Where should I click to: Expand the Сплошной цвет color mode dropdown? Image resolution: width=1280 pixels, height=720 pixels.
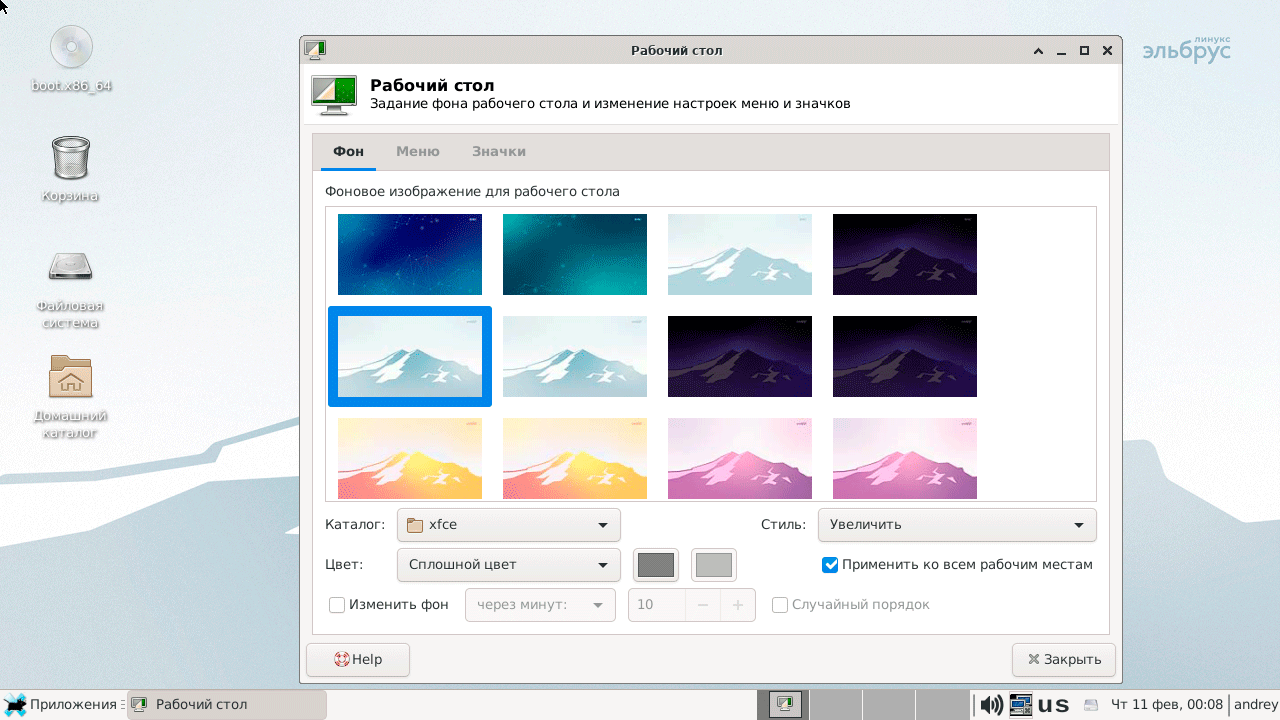tap(508, 565)
